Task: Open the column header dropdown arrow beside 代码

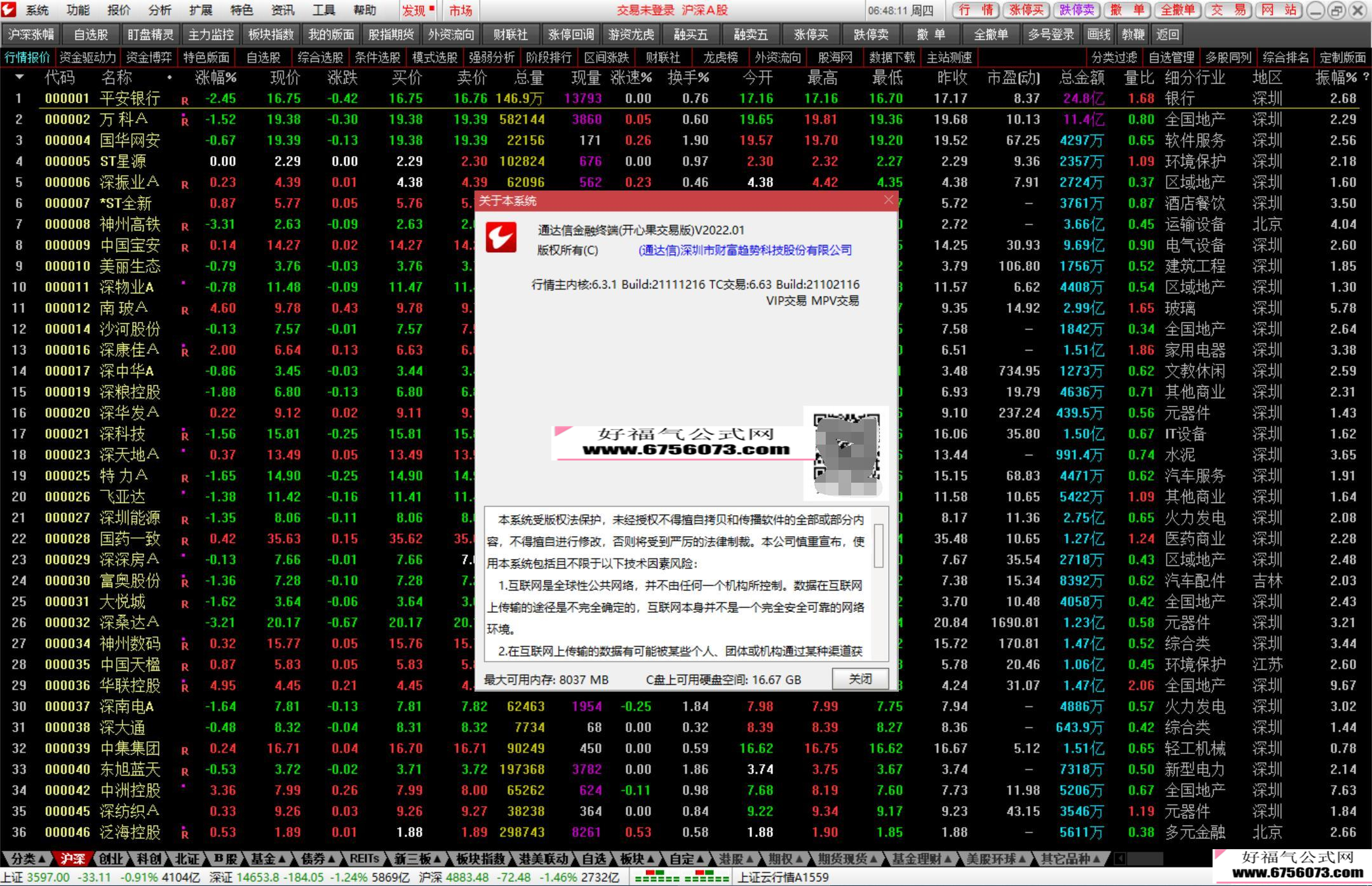Action: tap(20, 77)
